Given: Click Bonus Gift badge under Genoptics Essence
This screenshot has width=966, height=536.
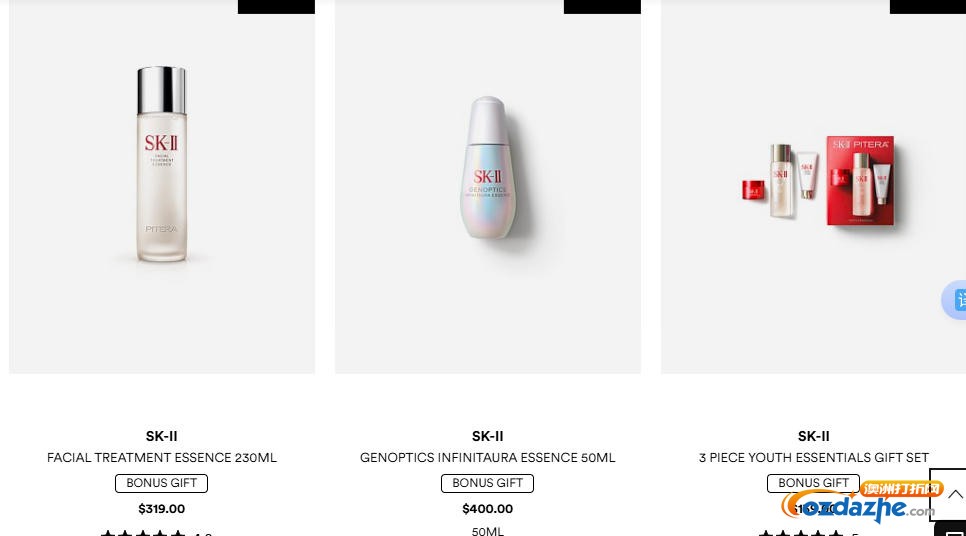Looking at the screenshot, I should [x=487, y=483].
